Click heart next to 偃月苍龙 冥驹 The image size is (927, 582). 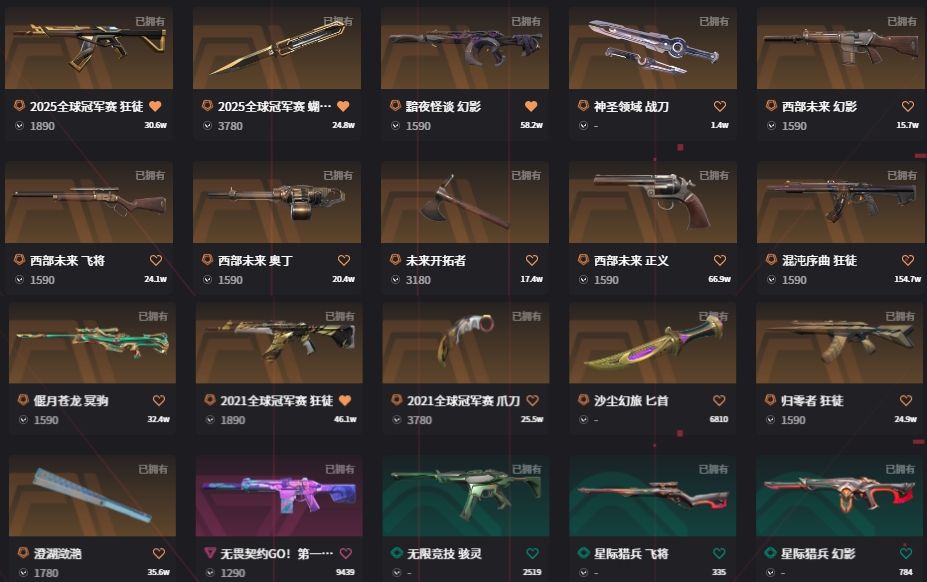158,400
